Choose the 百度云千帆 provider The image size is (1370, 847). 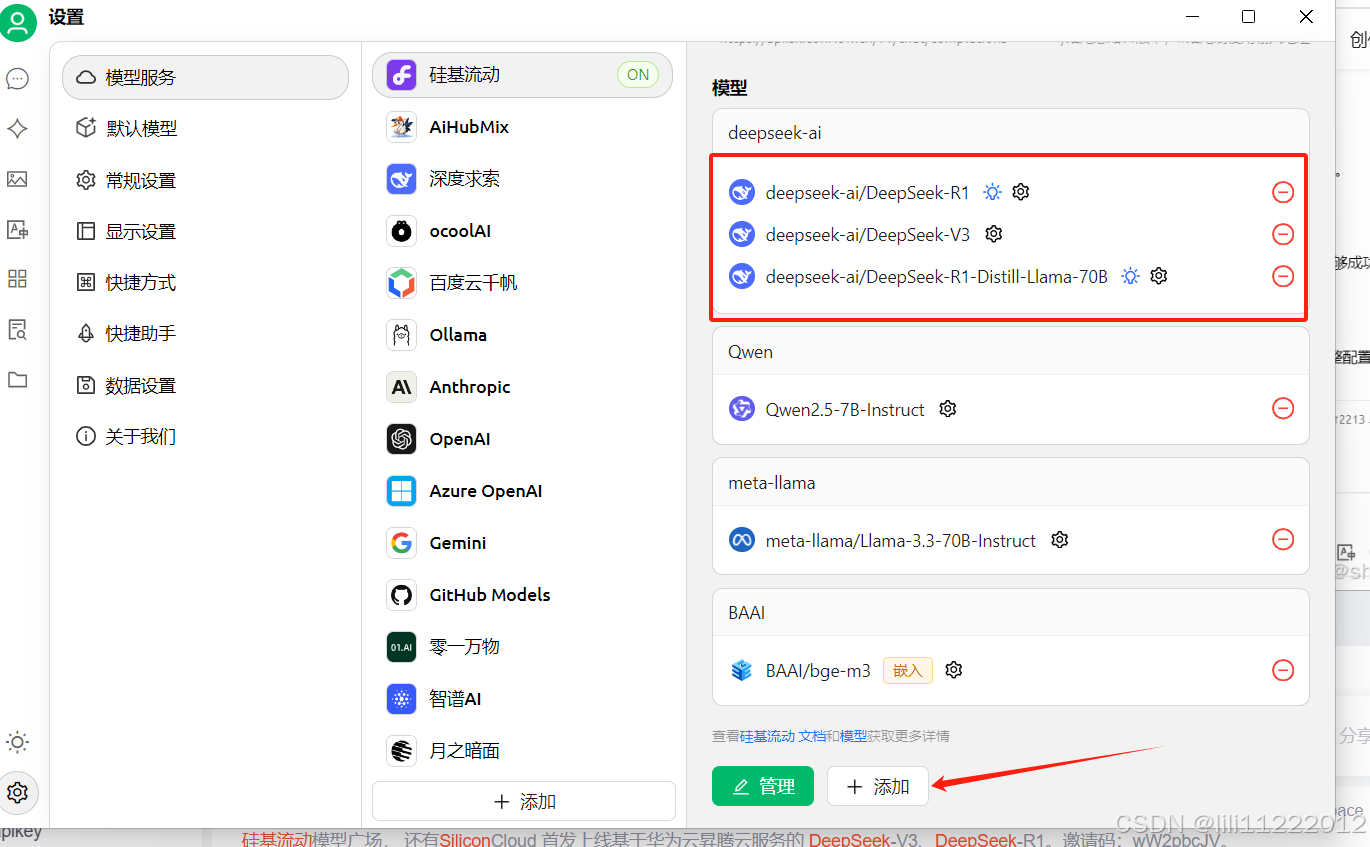tap(523, 283)
